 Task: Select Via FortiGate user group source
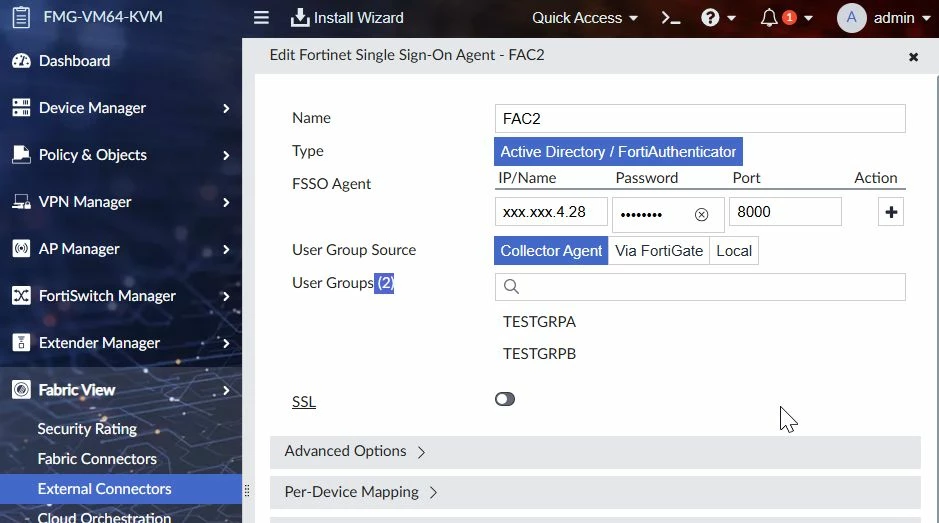tap(659, 250)
